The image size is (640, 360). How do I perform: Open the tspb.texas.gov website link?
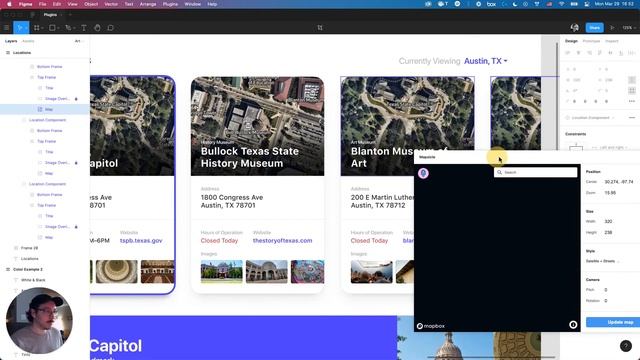pyautogui.click(x=141, y=240)
